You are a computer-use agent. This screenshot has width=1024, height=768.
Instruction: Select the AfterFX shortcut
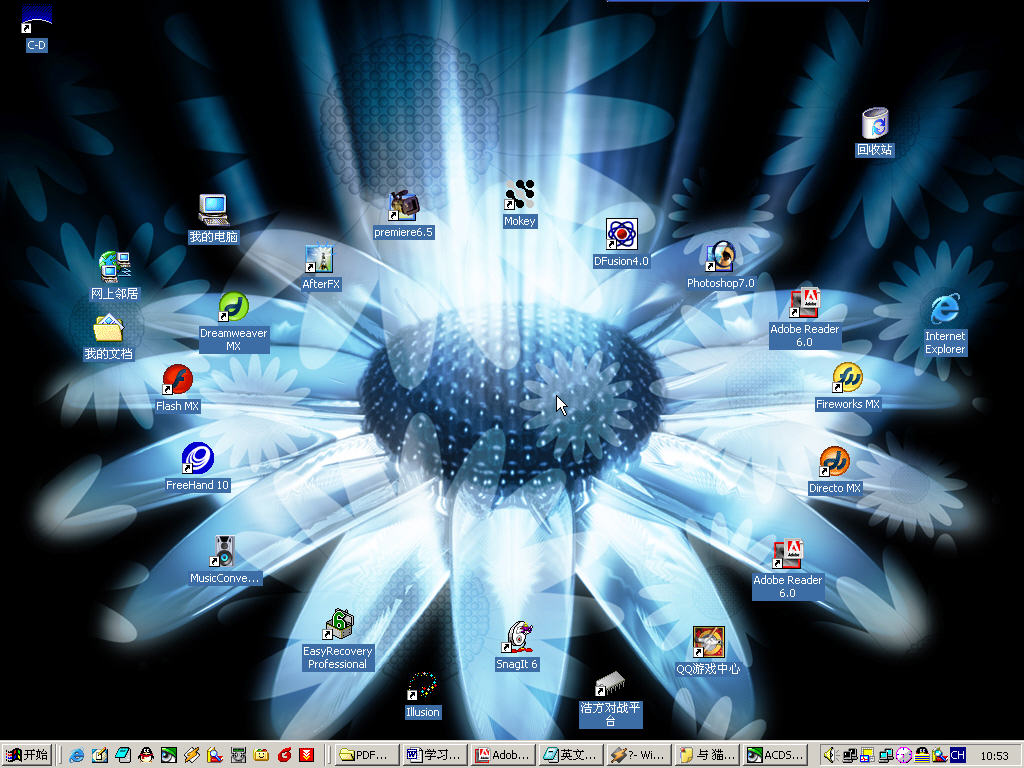[321, 267]
